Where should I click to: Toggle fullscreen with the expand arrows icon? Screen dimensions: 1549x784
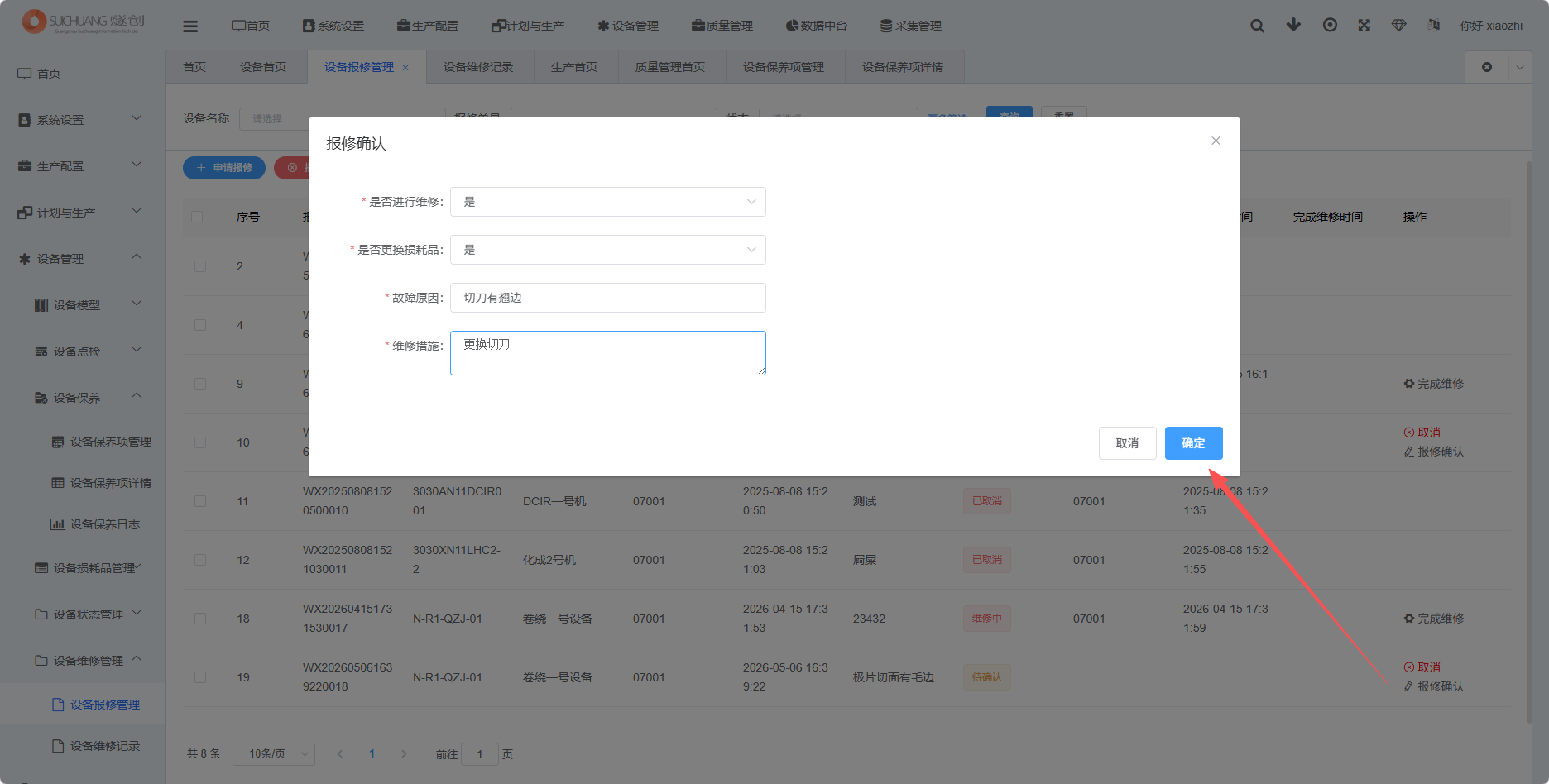point(1364,25)
